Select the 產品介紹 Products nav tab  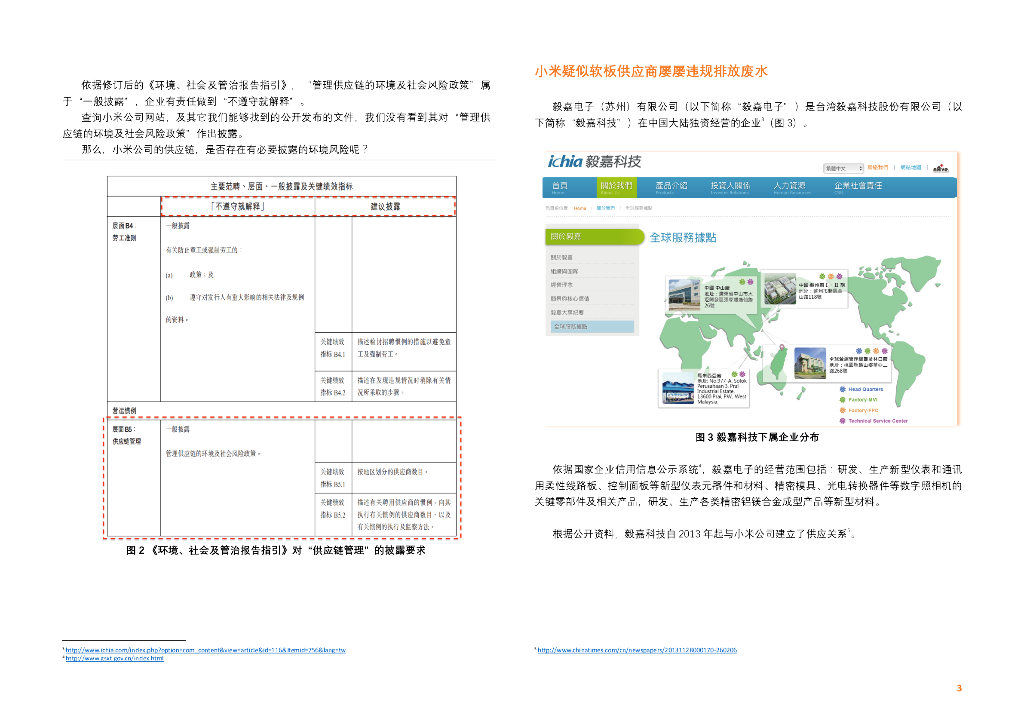(671, 187)
